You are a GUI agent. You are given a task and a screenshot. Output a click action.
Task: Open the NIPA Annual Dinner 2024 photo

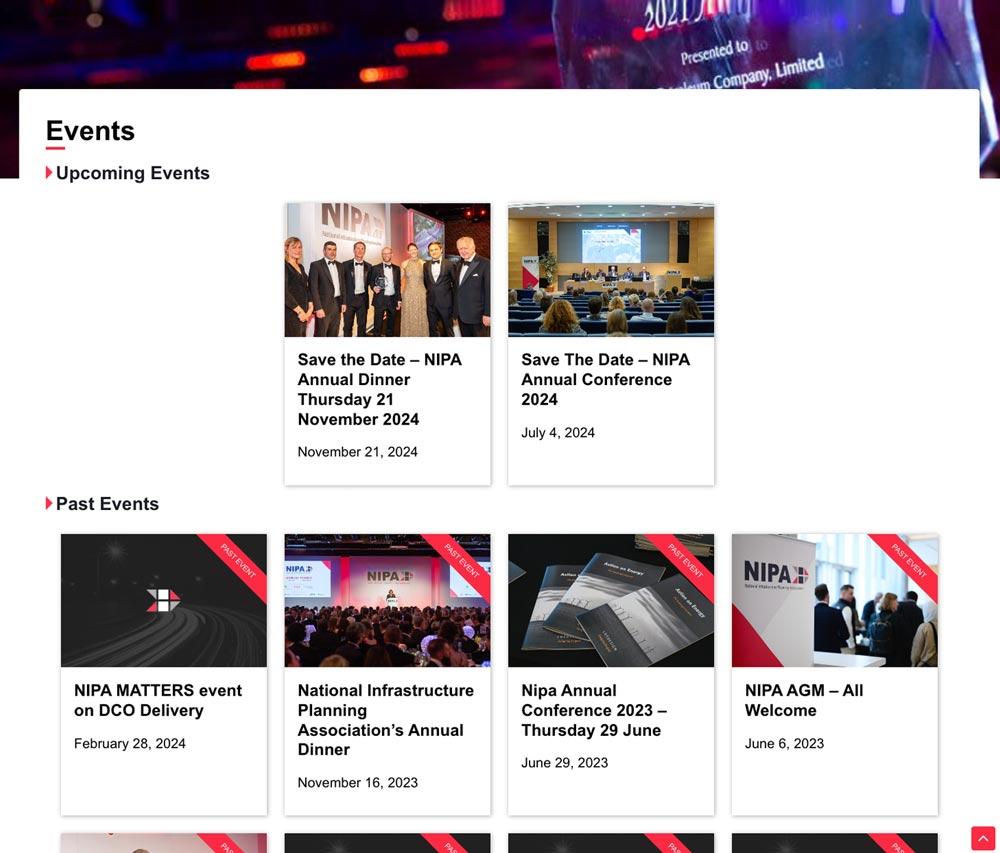point(387,270)
